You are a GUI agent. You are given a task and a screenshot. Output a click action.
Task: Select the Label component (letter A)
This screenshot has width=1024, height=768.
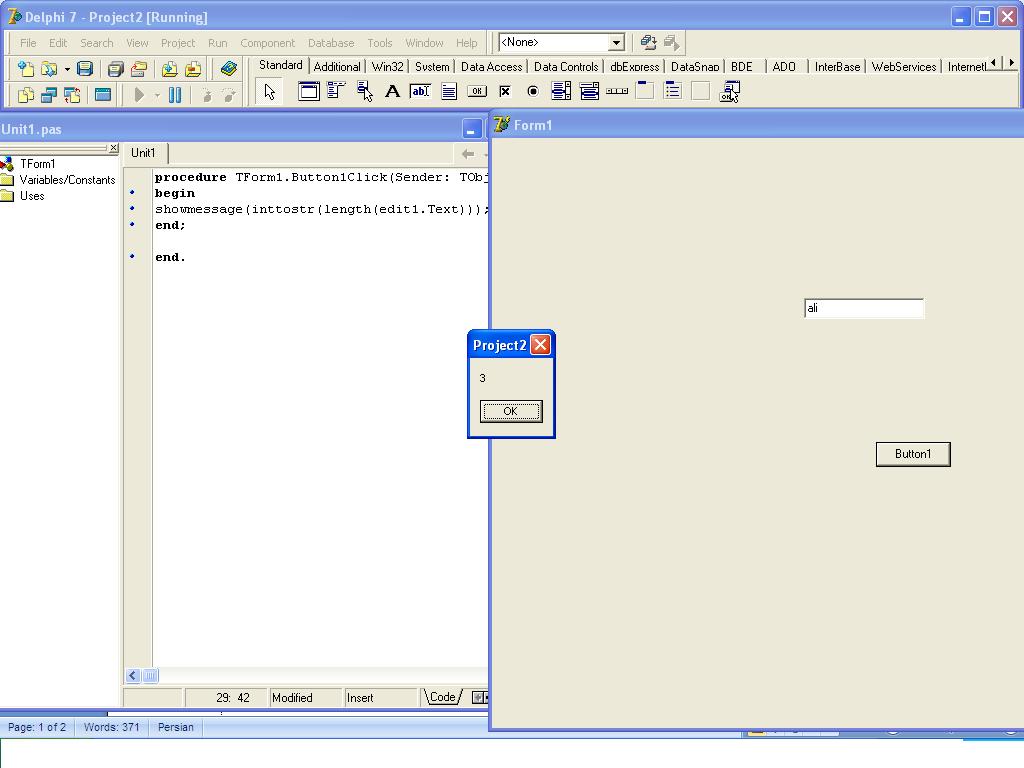tap(392, 91)
